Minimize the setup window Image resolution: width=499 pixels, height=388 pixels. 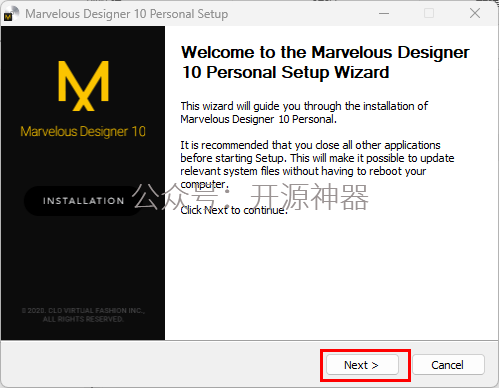[384, 14]
